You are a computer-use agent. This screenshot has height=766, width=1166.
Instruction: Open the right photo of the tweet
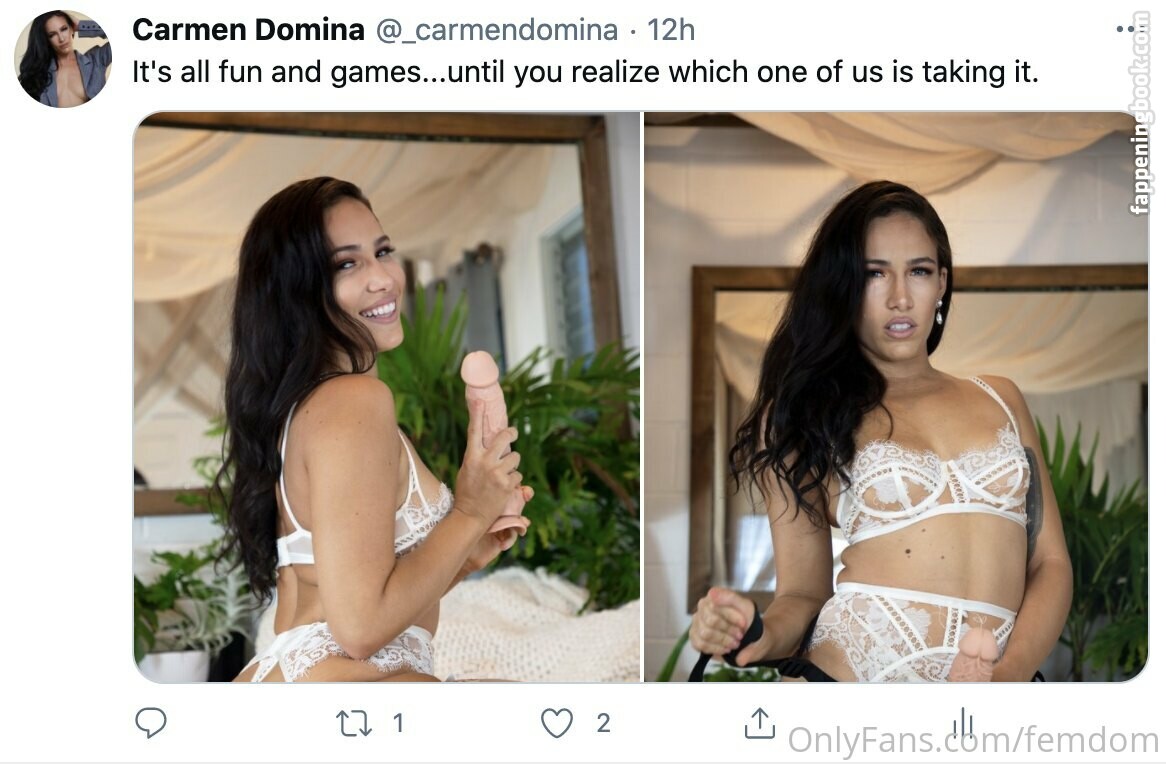(896, 397)
